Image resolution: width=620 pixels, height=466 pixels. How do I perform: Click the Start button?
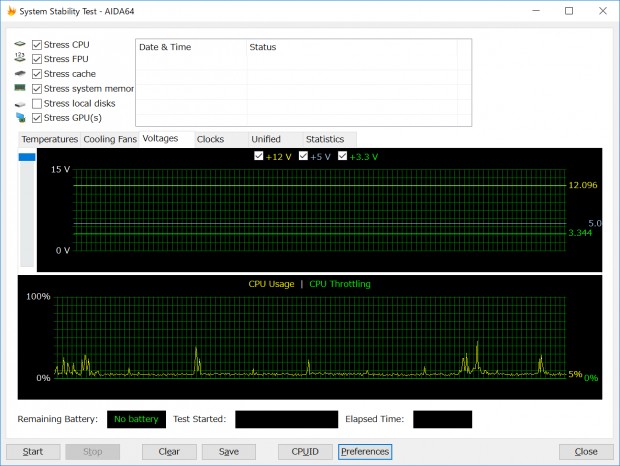tap(33, 451)
